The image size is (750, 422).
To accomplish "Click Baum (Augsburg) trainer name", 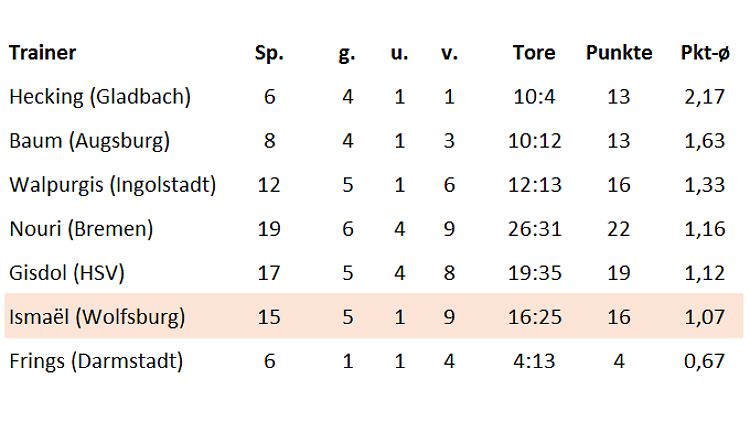I will click(89, 141).
